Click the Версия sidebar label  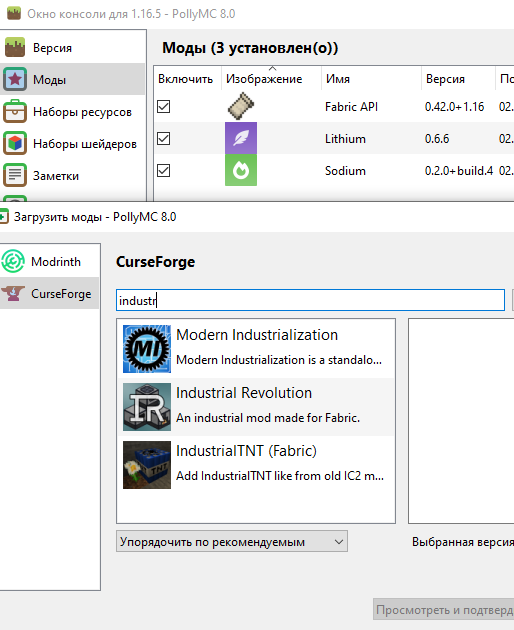coord(52,48)
